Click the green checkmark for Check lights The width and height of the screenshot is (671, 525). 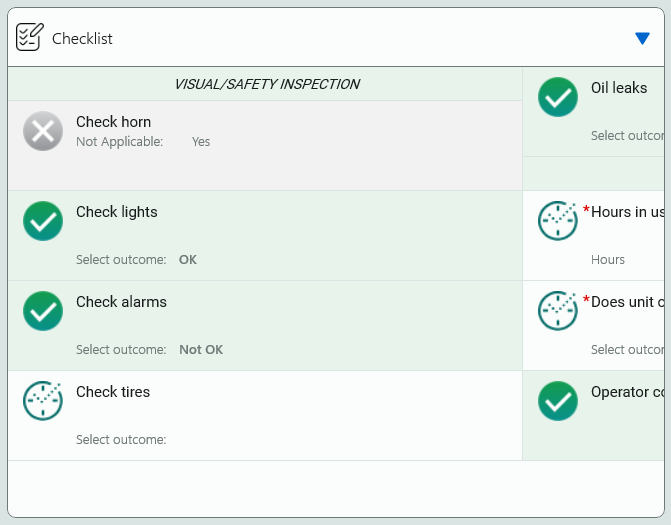coord(43,221)
